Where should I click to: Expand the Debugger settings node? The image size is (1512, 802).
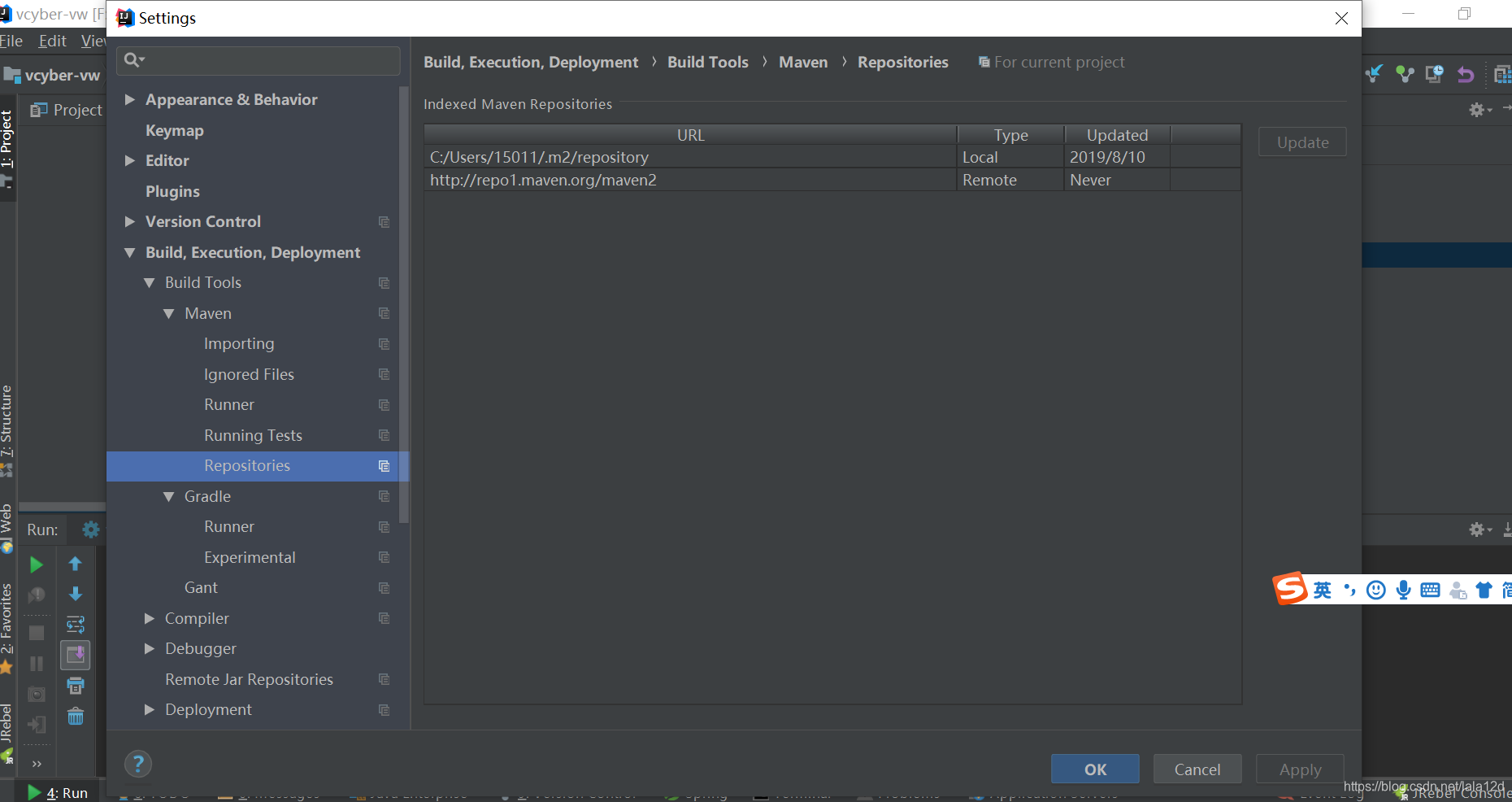coord(149,648)
